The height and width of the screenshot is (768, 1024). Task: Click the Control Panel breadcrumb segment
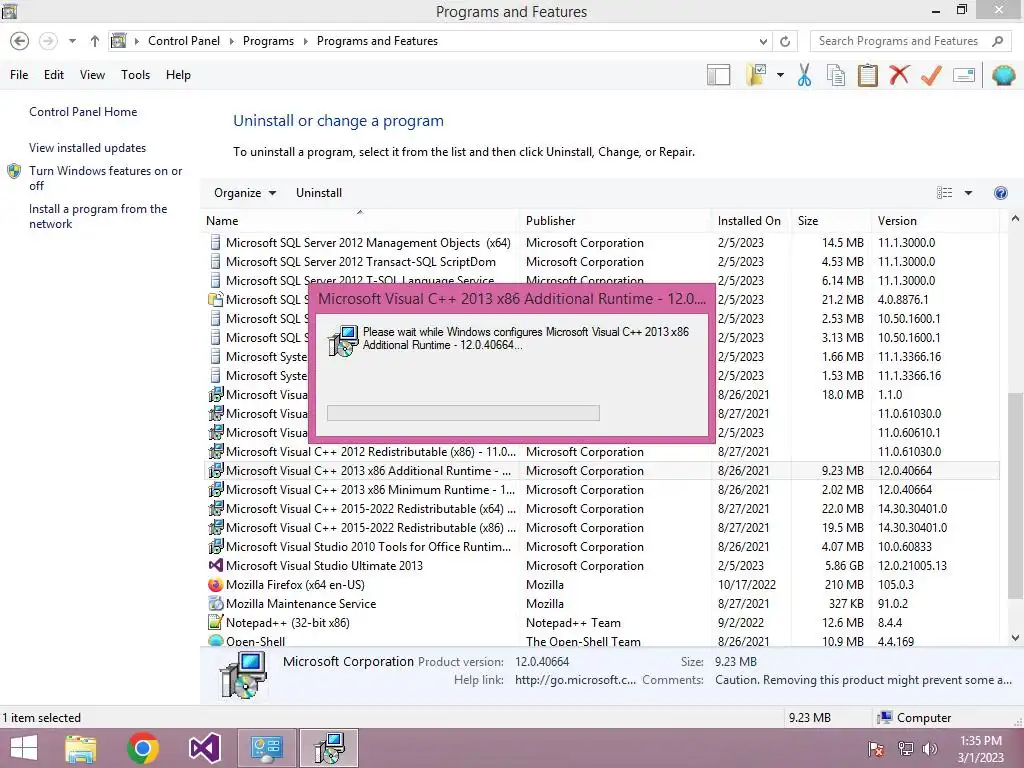184,41
